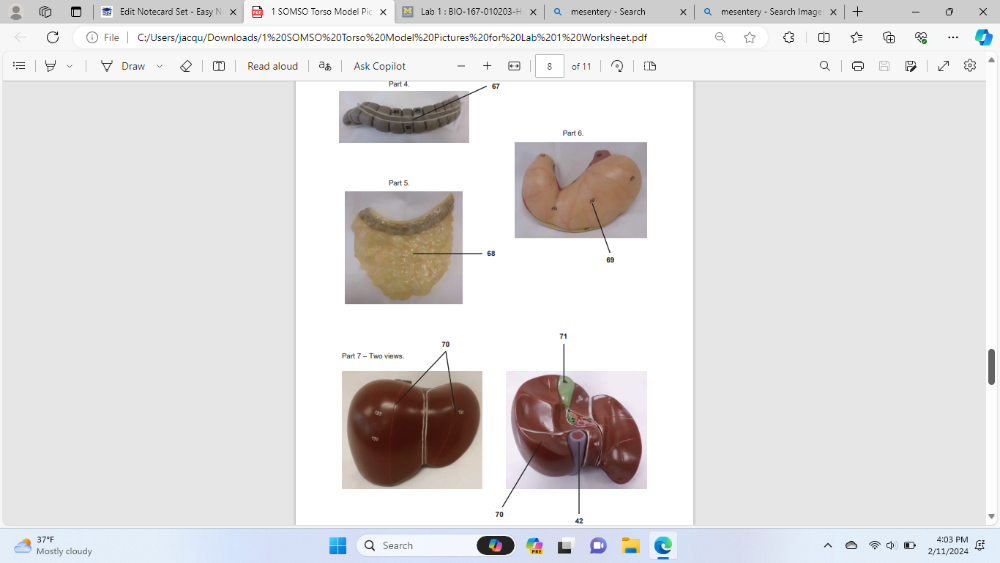1000x563 pixels.
Task: Enter full screen PDF view
Action: coord(943,66)
